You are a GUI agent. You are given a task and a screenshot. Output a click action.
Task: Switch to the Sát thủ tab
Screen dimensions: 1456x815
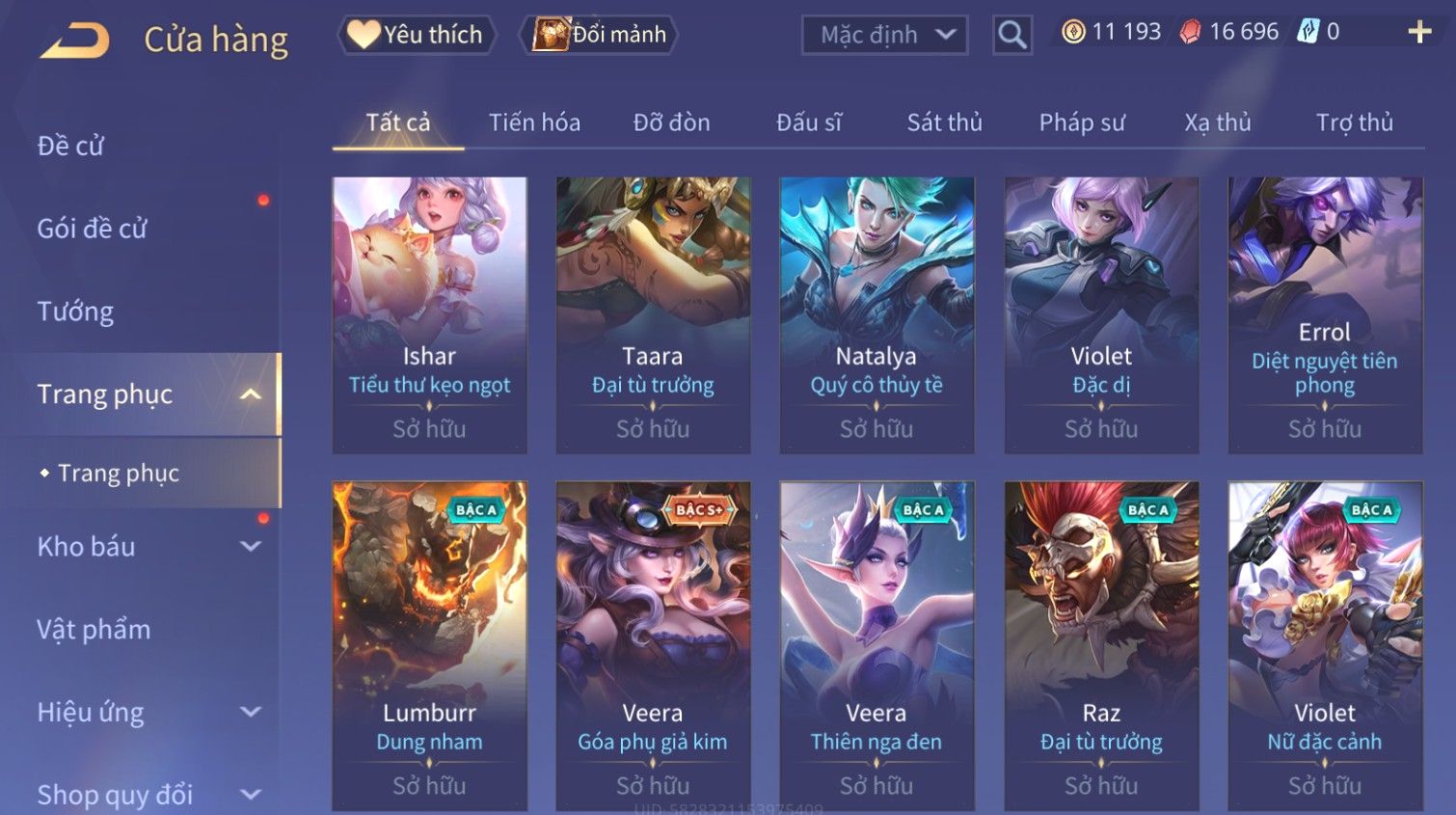tap(944, 122)
